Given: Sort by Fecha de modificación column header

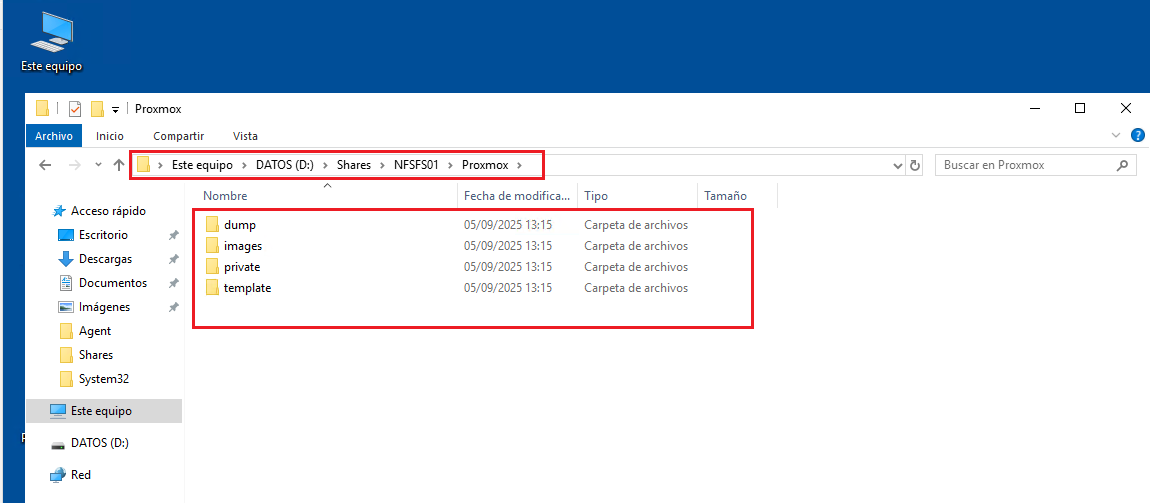Looking at the screenshot, I should 517,196.
